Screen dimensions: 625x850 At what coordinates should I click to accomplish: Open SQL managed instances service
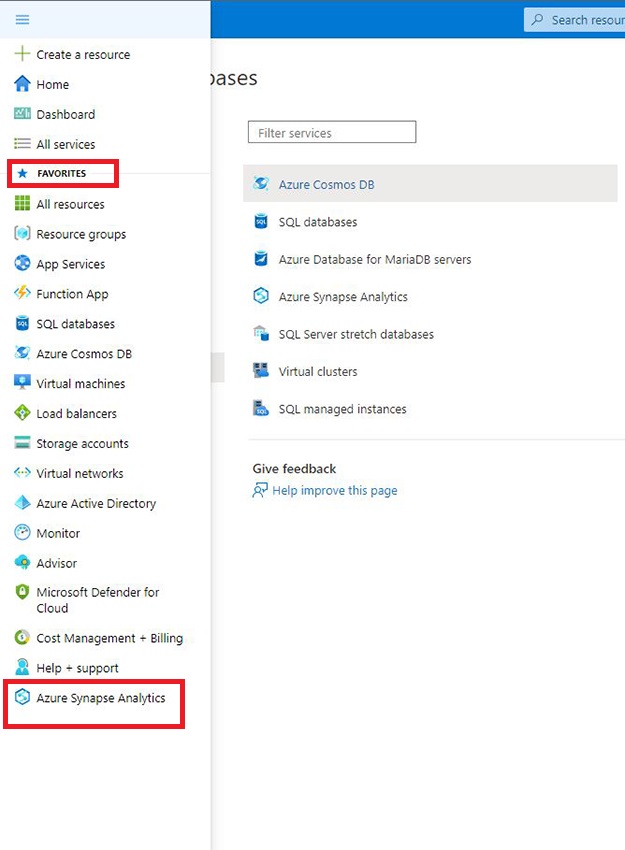(342, 409)
